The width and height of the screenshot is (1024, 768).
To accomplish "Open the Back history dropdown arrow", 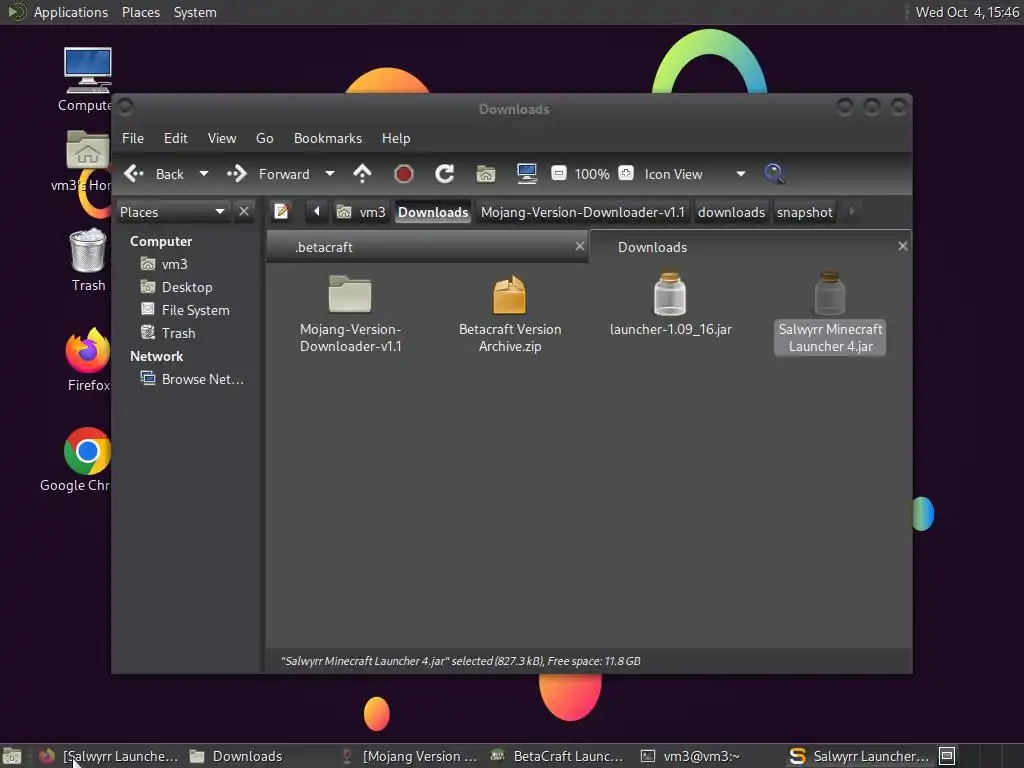I will click(x=204, y=174).
